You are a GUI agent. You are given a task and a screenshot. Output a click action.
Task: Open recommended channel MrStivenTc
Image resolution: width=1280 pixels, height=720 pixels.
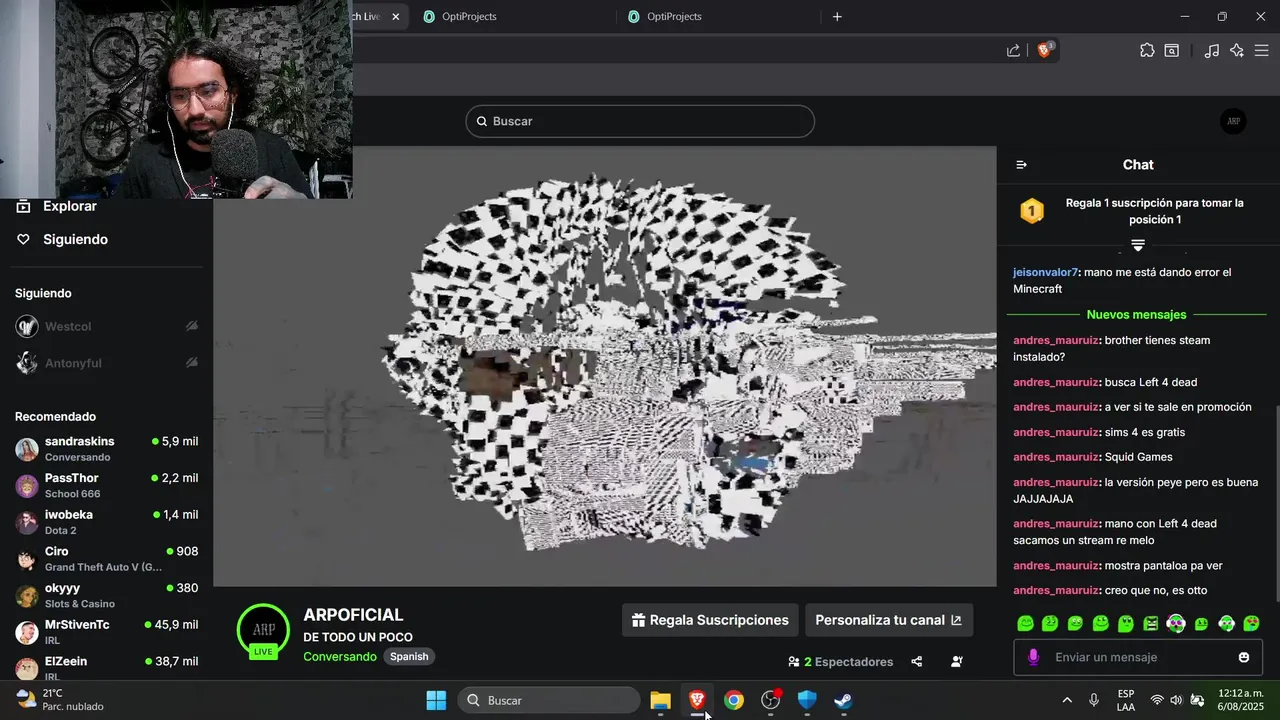pos(106,632)
